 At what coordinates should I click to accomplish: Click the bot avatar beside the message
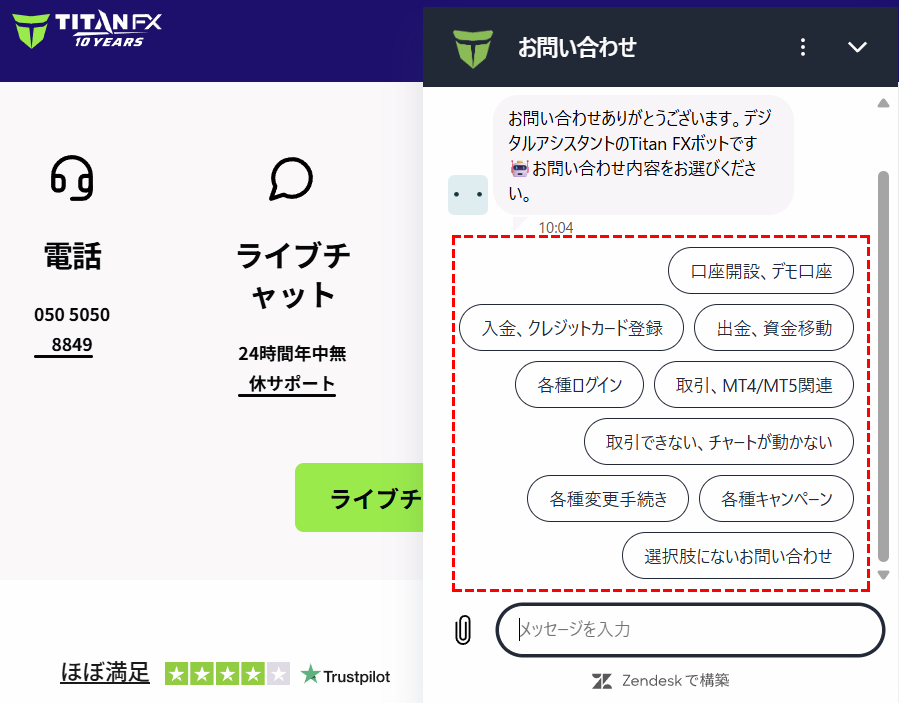468,195
